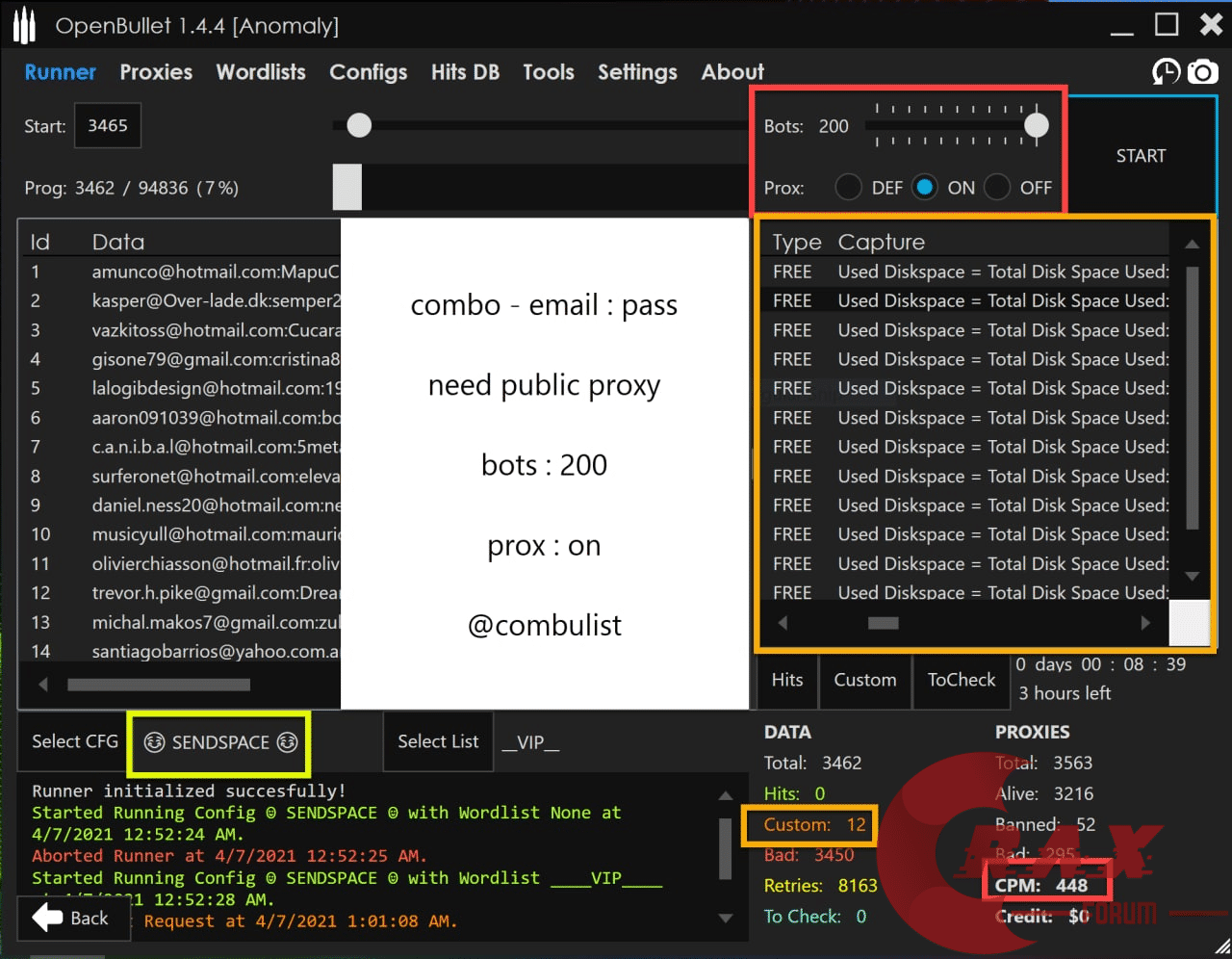Show the About tab
The width and height of the screenshot is (1232, 959).
732,72
